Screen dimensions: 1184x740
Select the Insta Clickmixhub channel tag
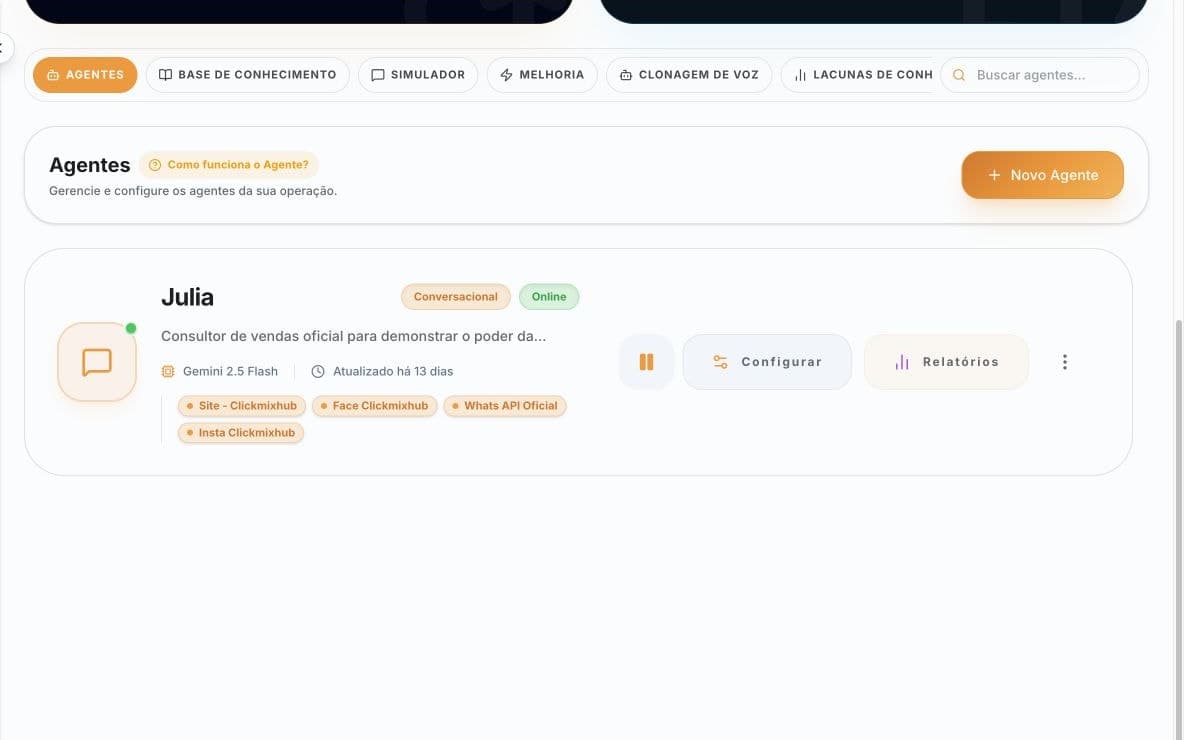click(x=241, y=433)
